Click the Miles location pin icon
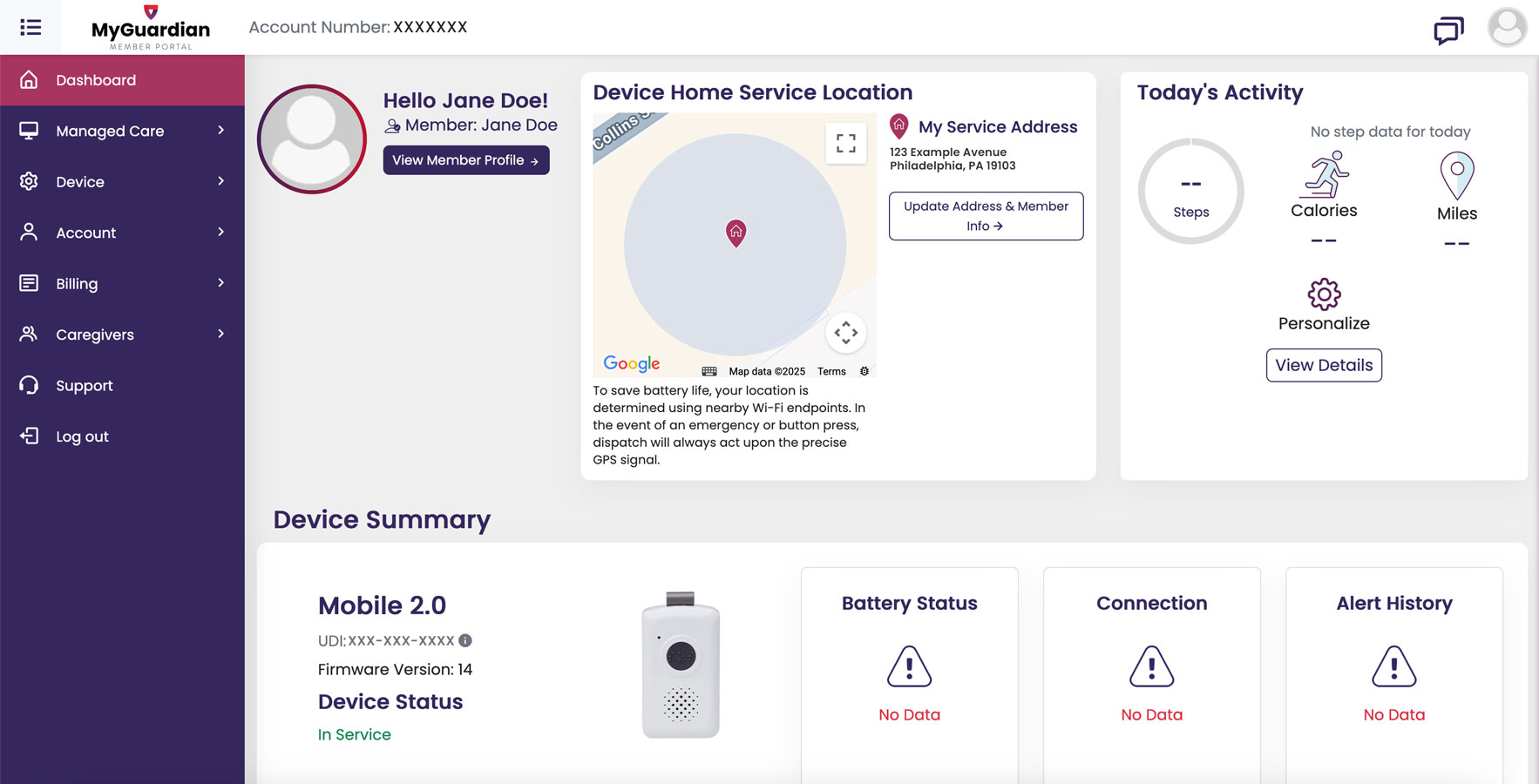Viewport: 1539px width, 784px height. [1456, 174]
